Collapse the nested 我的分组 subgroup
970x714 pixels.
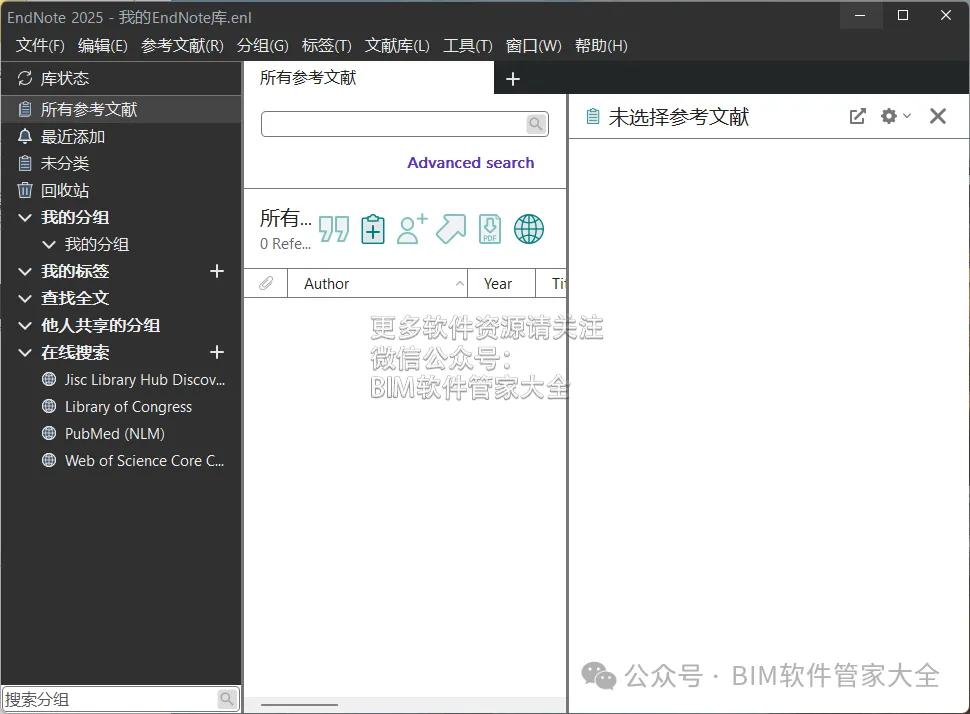point(49,244)
